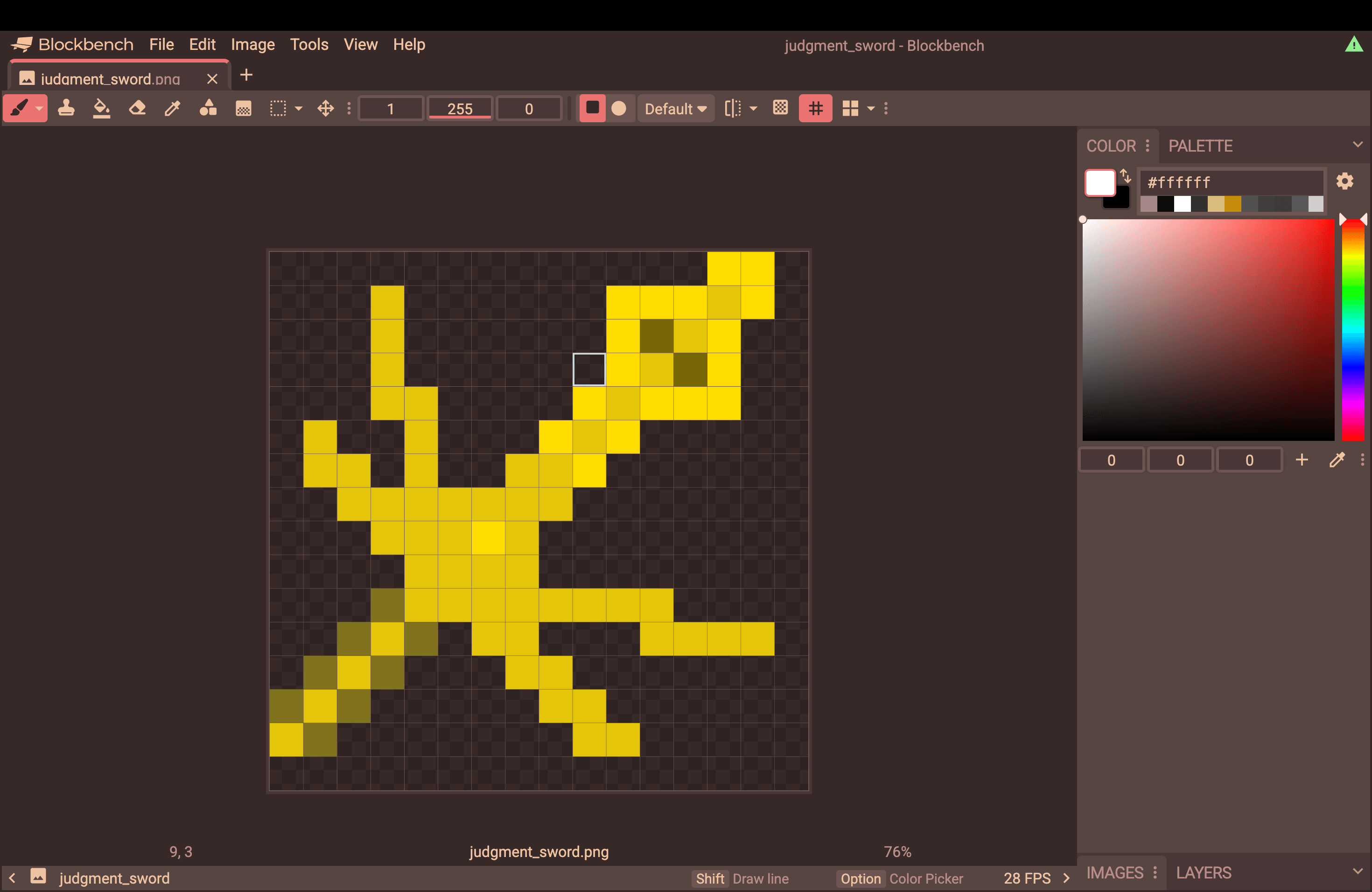Viewport: 1372px width, 892px height.
Task: Select the Gradient tool
Action: point(243,108)
